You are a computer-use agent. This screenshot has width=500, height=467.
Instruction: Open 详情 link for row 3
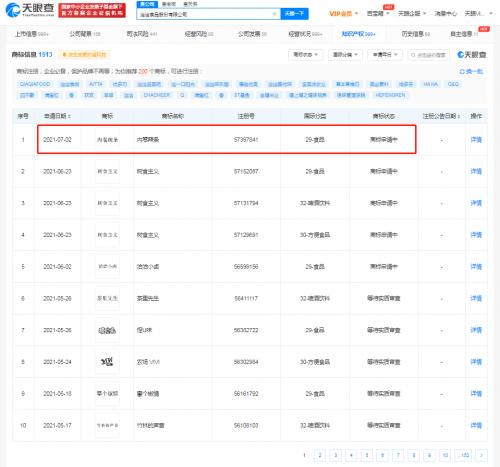point(476,203)
